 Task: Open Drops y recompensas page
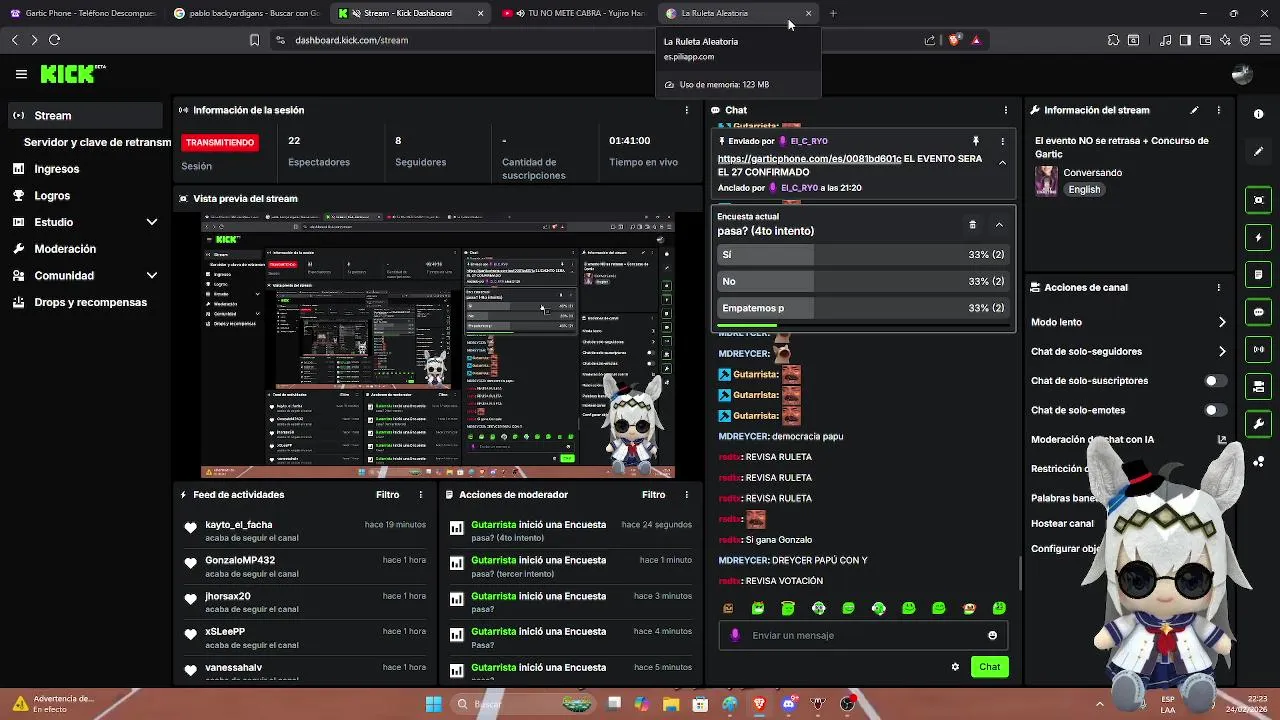pos(86,302)
